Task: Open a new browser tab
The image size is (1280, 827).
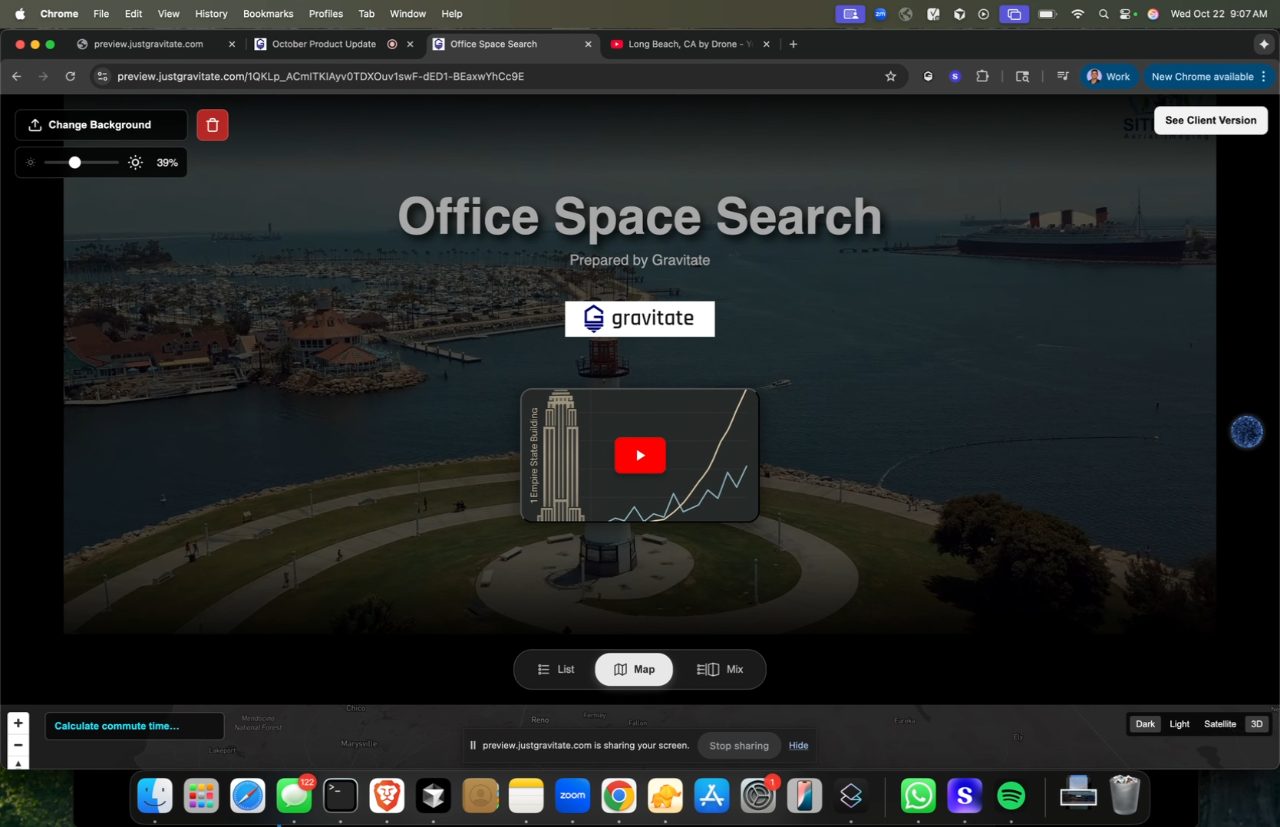Action: click(793, 44)
